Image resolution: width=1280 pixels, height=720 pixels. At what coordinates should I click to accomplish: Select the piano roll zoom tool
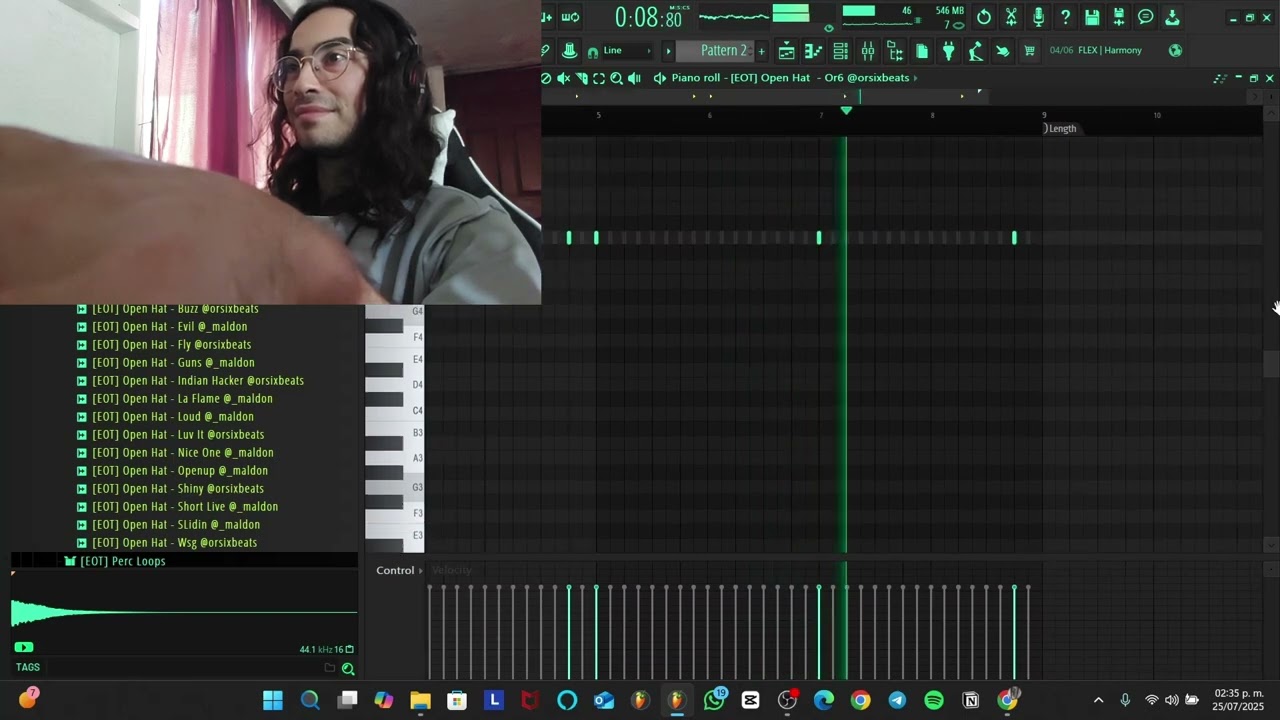point(616,78)
